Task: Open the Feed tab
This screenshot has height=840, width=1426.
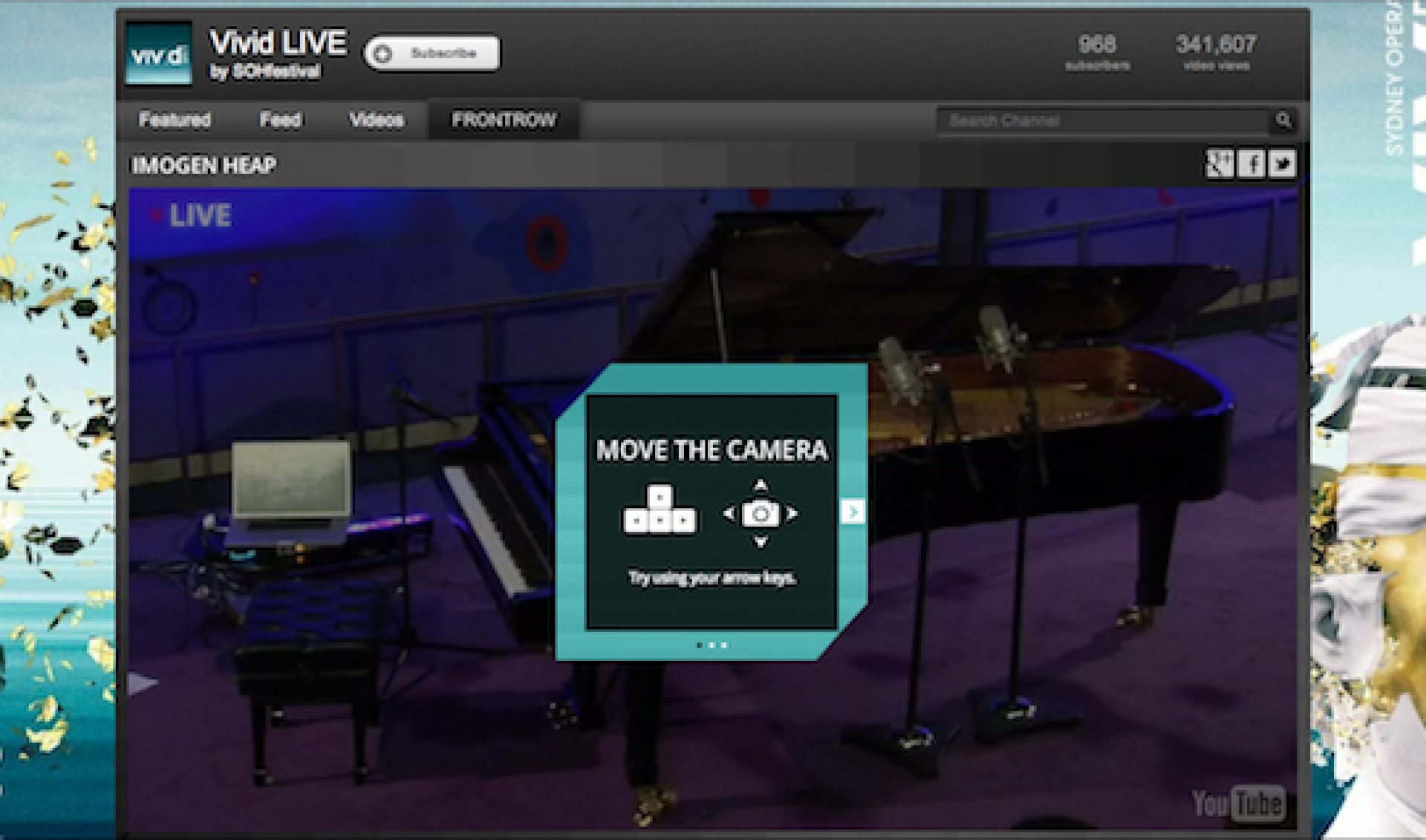Action: click(280, 120)
